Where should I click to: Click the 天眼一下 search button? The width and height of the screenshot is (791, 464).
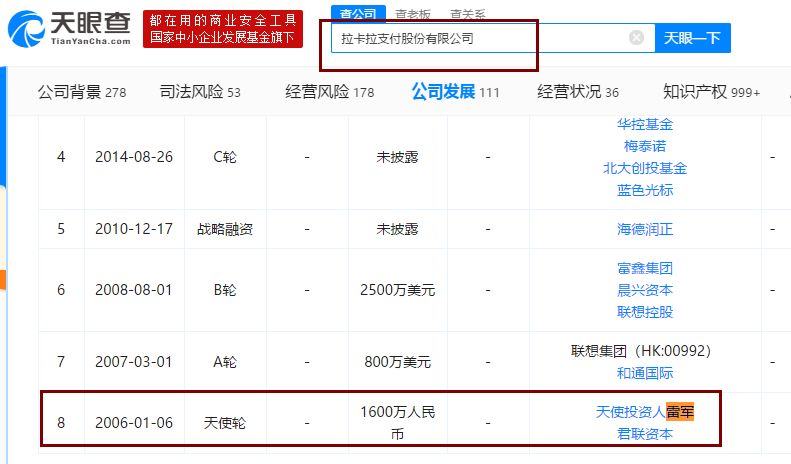[692, 38]
